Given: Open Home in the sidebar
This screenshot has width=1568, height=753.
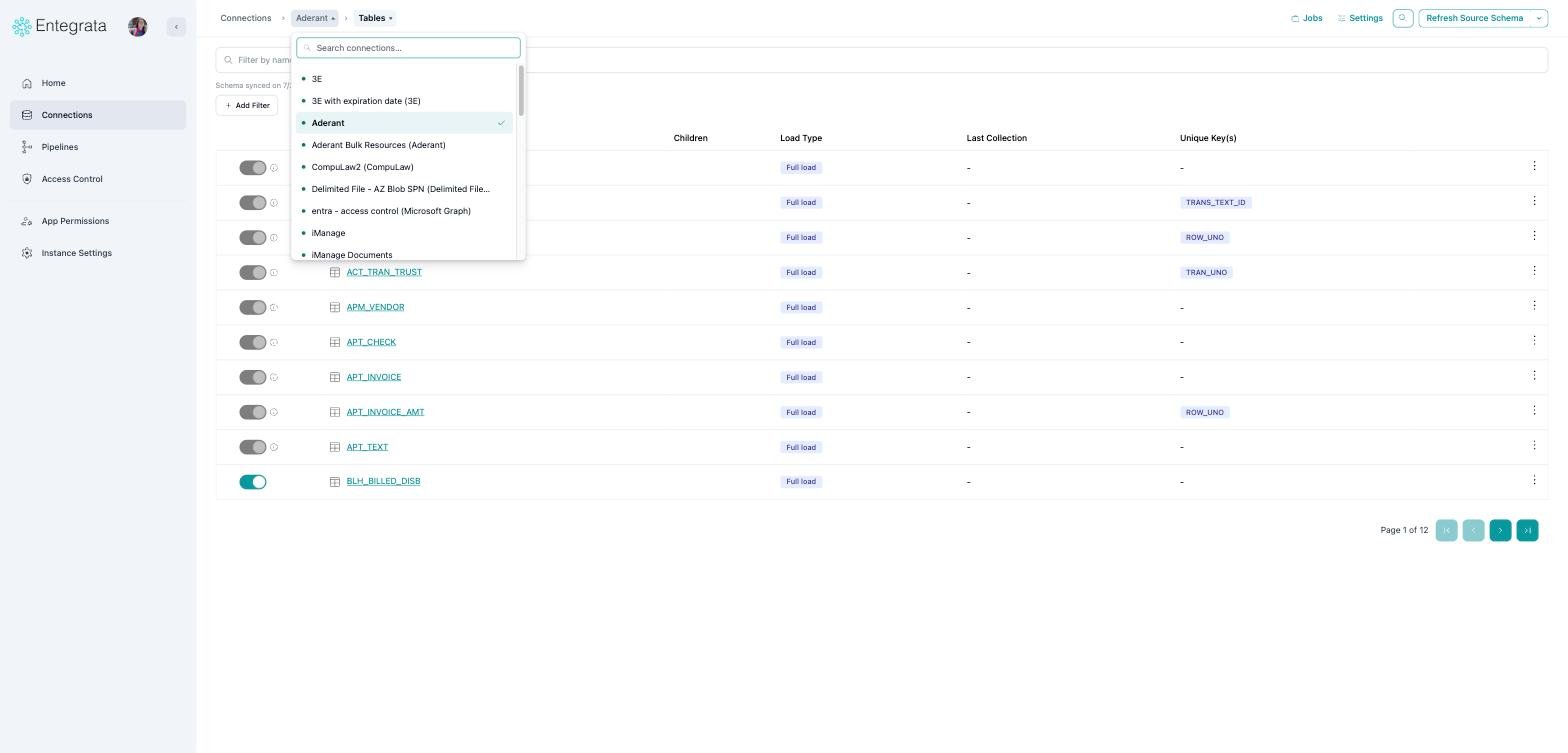Looking at the screenshot, I should 98,83.
